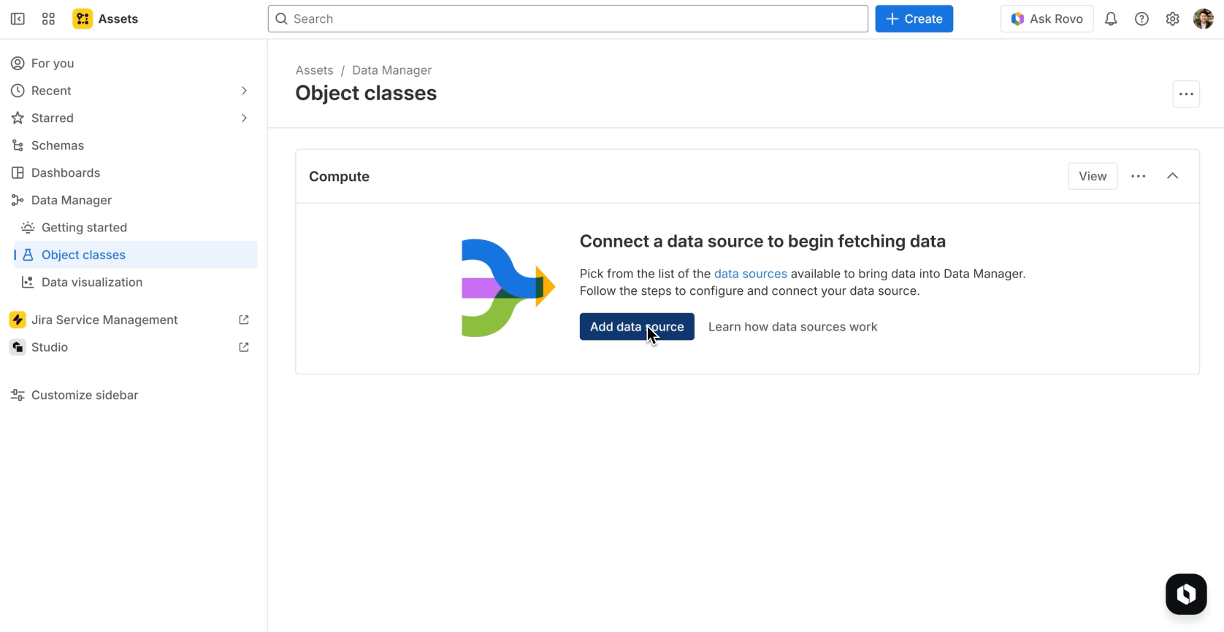Open the user profile avatar

click(x=1203, y=19)
